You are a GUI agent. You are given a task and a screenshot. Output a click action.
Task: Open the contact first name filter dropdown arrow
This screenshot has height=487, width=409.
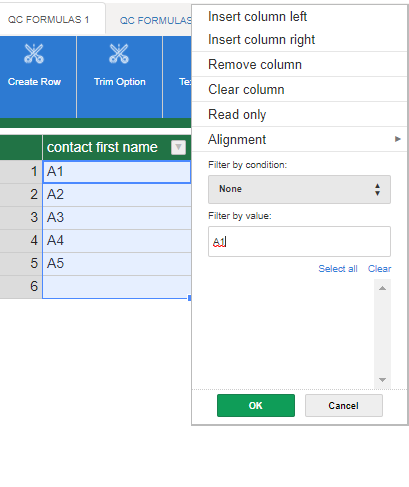[178, 147]
